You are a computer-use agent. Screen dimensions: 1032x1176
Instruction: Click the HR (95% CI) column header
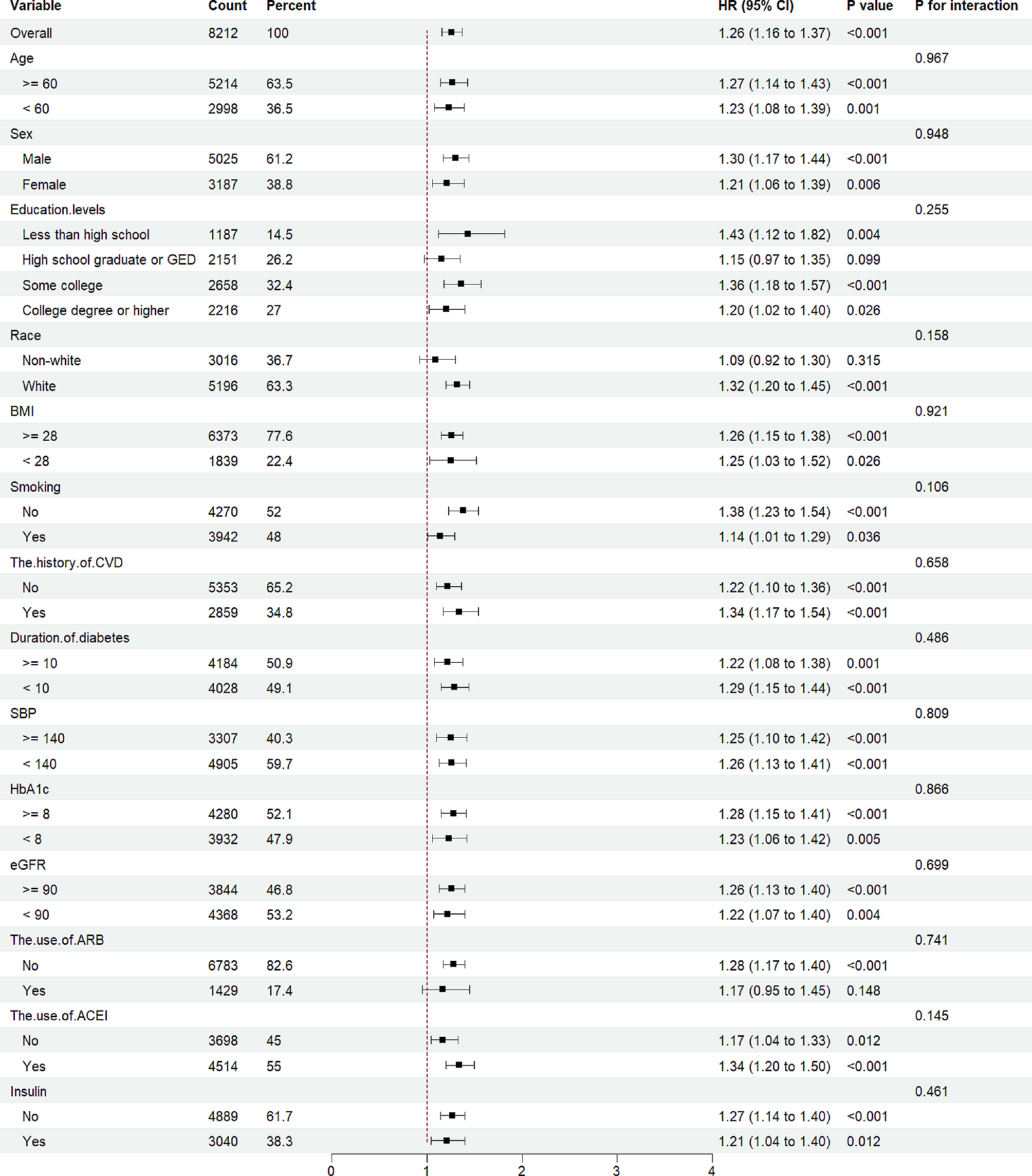(x=755, y=6)
